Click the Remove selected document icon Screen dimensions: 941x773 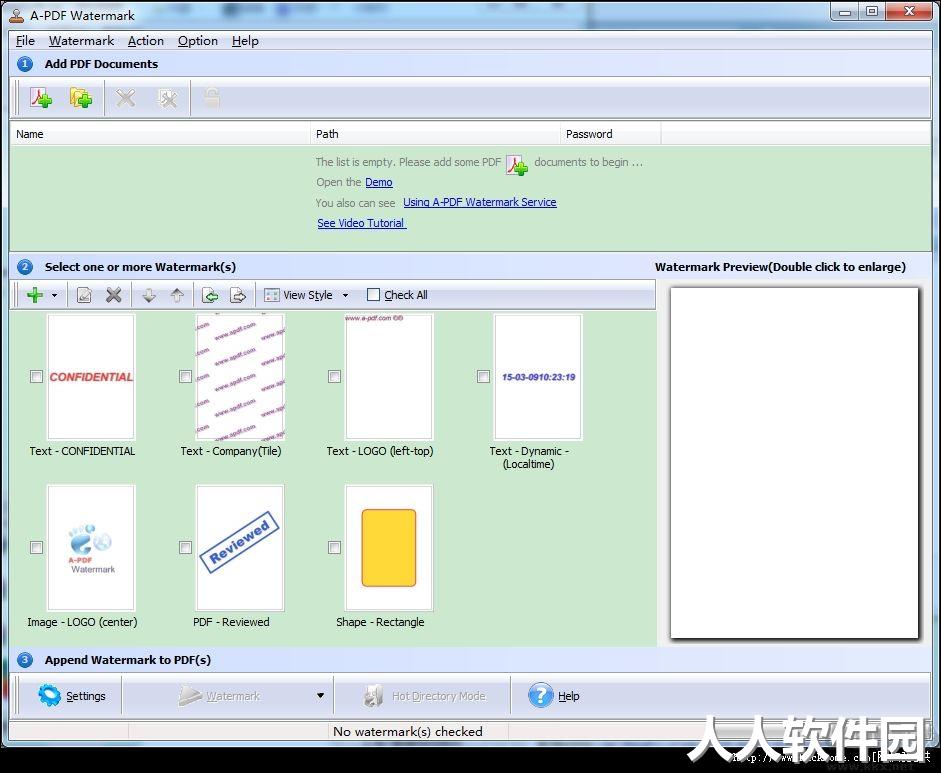(x=125, y=97)
